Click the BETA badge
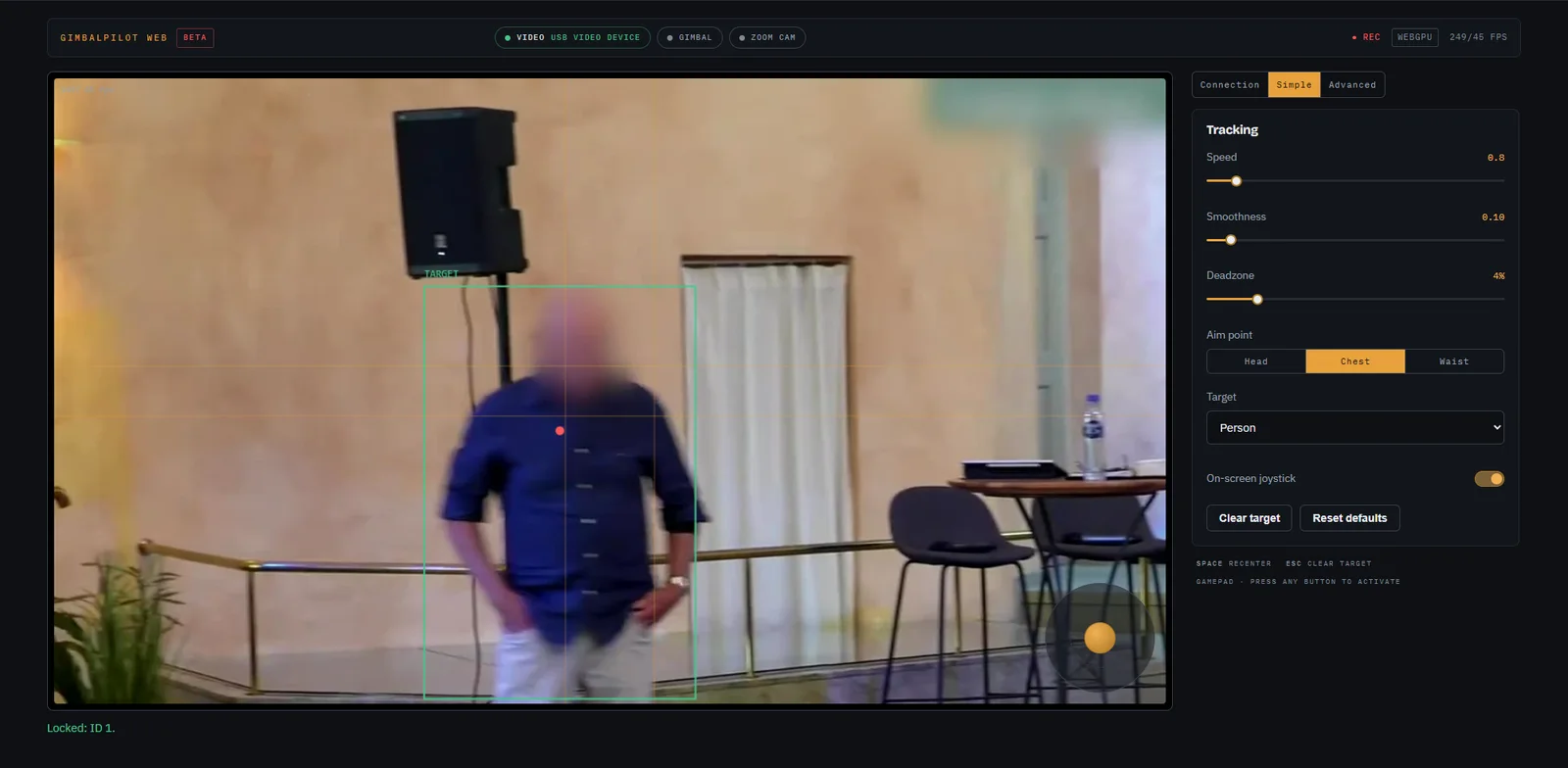 click(195, 37)
